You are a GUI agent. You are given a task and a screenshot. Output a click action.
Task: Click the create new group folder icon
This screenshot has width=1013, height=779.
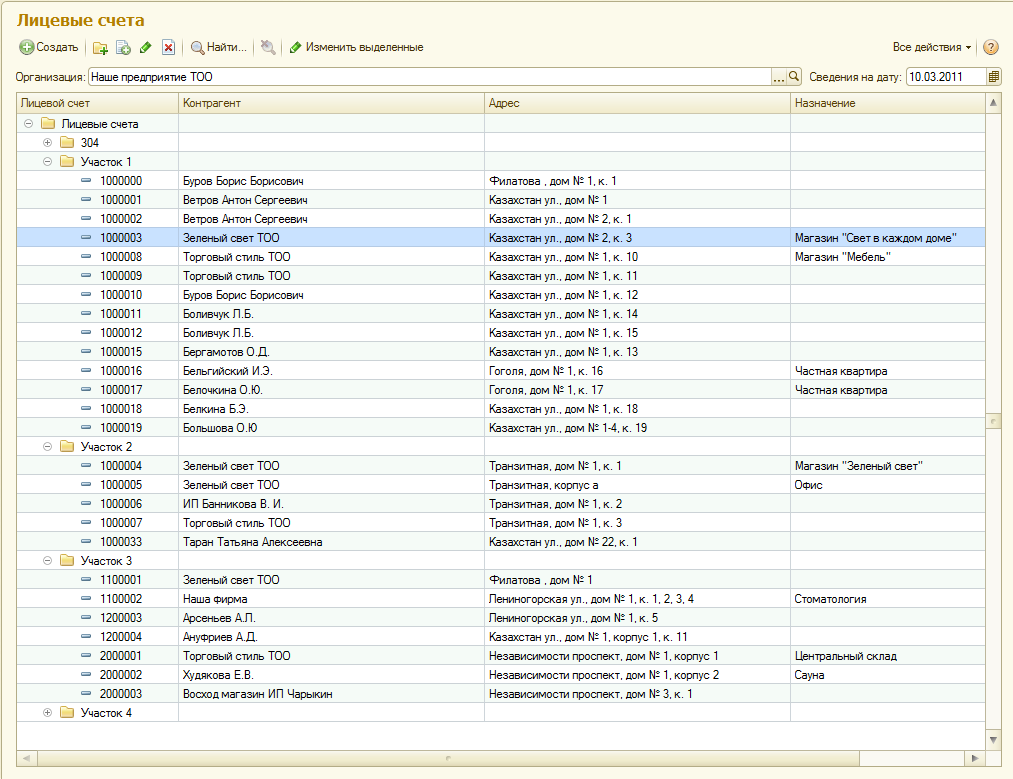coord(100,47)
